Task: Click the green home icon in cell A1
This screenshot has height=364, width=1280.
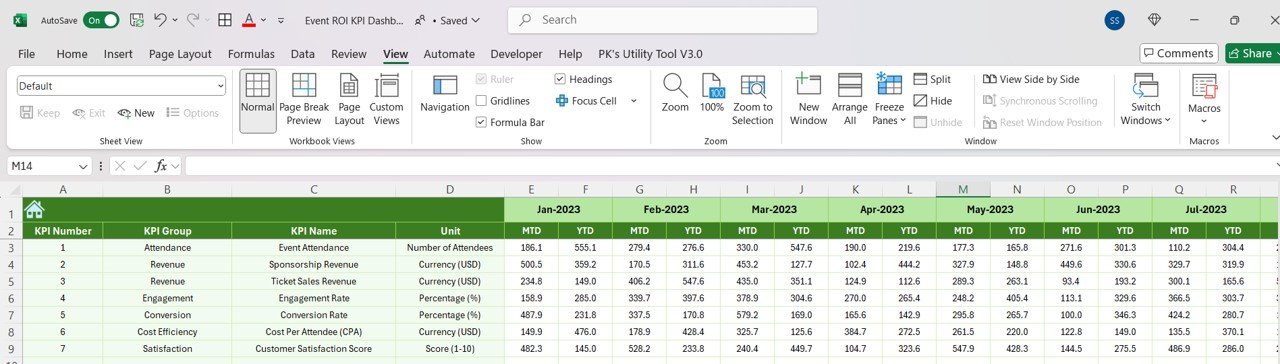Action: [x=35, y=209]
